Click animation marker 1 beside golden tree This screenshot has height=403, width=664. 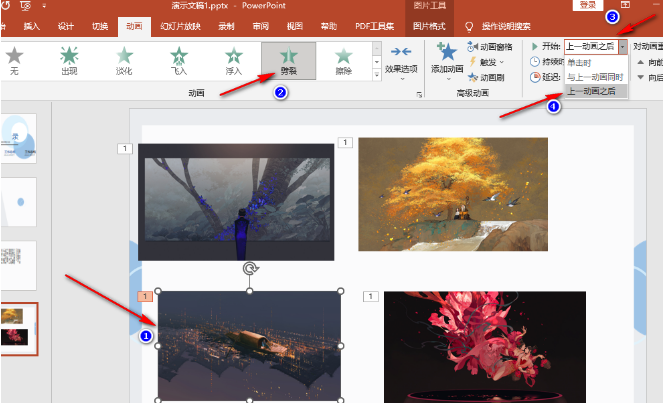click(x=345, y=142)
